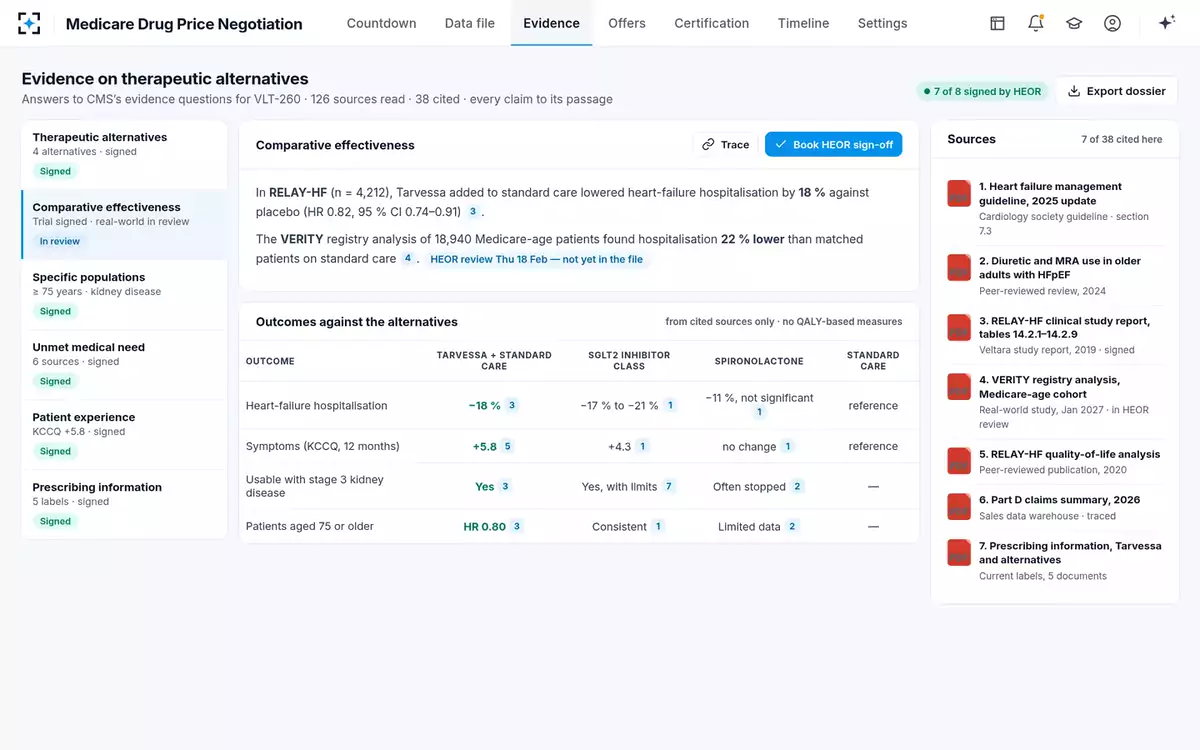Screen dimensions: 1200x750
Task: Click citation 2 beside "Often stopped"
Action: pyautogui.click(x=797, y=487)
